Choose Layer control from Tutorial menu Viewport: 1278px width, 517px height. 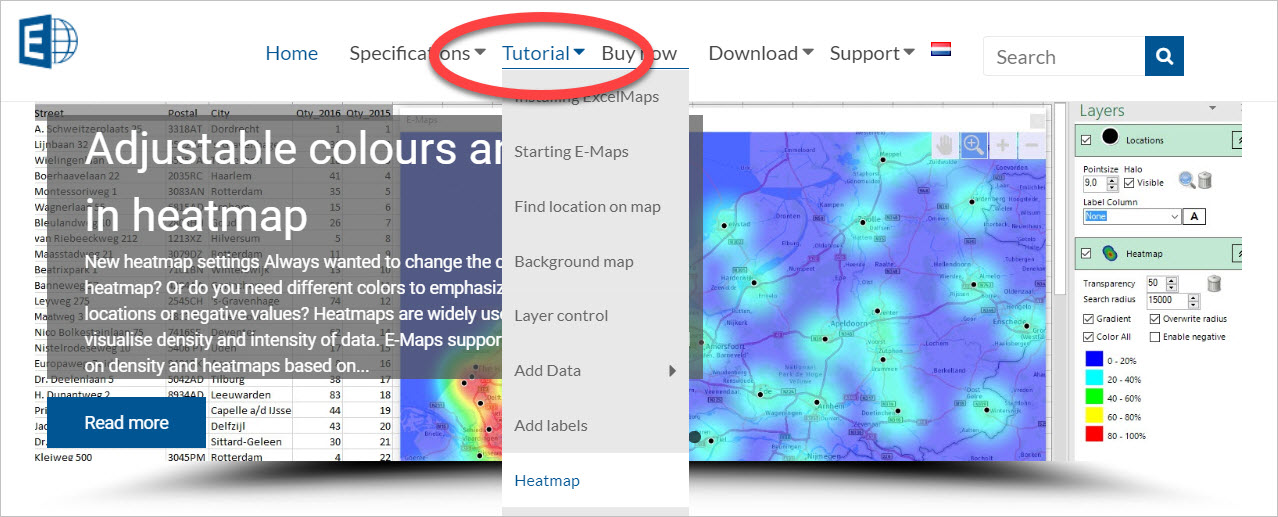click(561, 316)
